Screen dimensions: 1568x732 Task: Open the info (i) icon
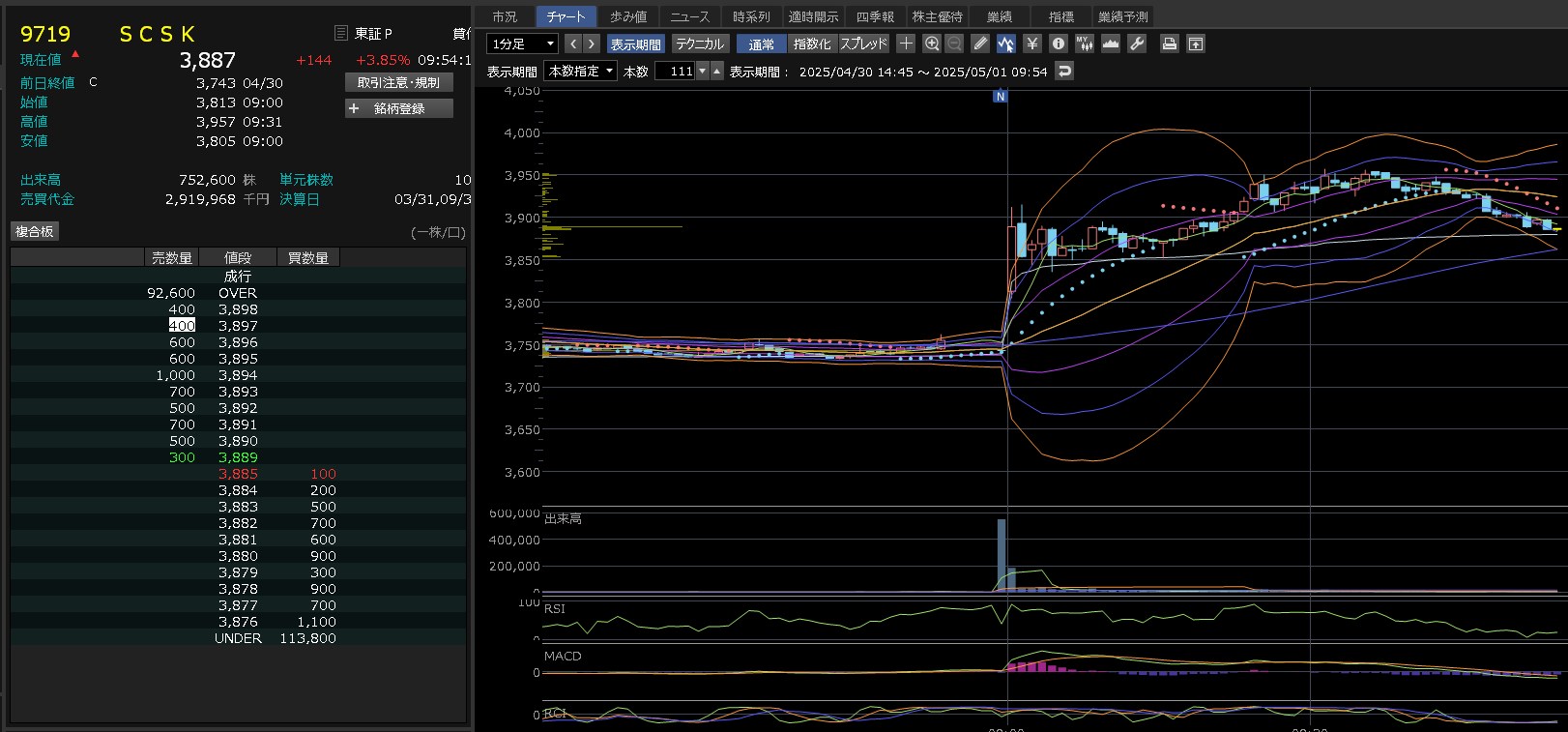1059,44
